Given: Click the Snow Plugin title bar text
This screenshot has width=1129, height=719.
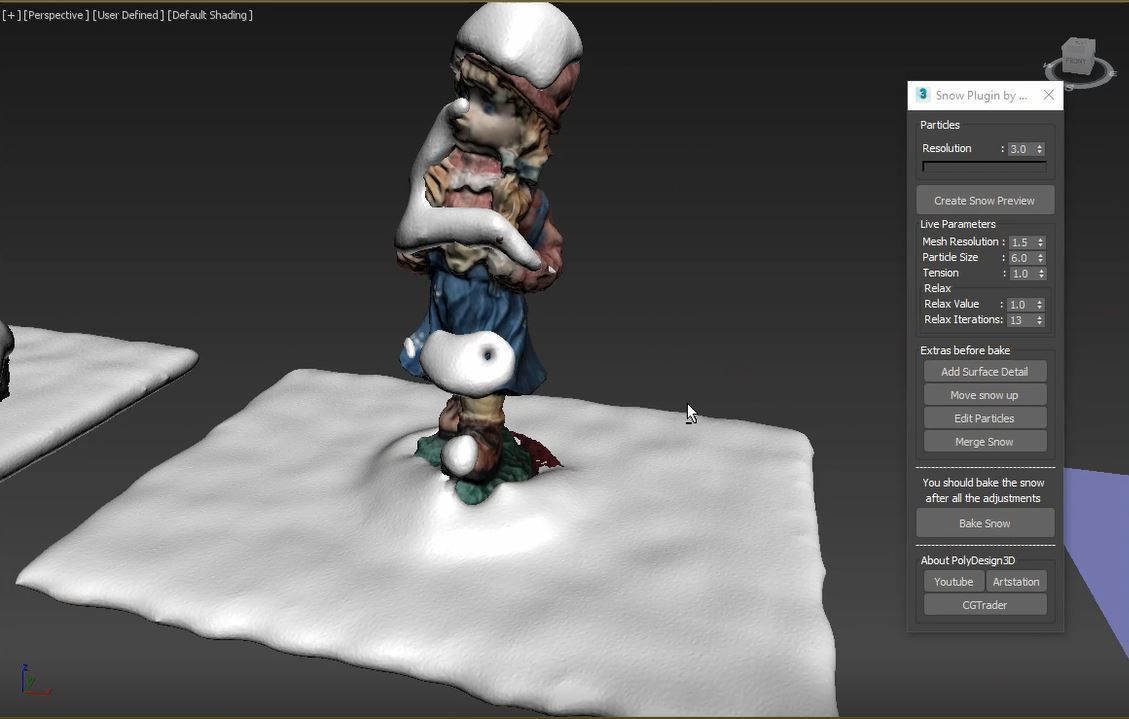Looking at the screenshot, I should pos(981,95).
